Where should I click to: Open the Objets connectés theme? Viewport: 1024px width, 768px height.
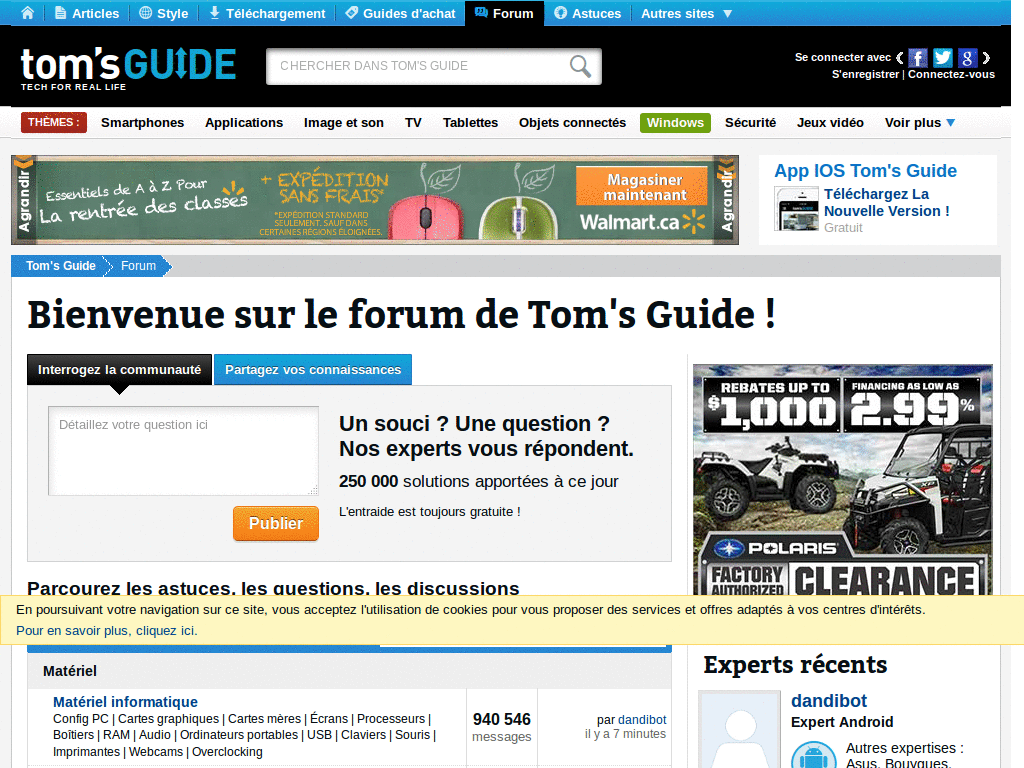[x=572, y=123]
